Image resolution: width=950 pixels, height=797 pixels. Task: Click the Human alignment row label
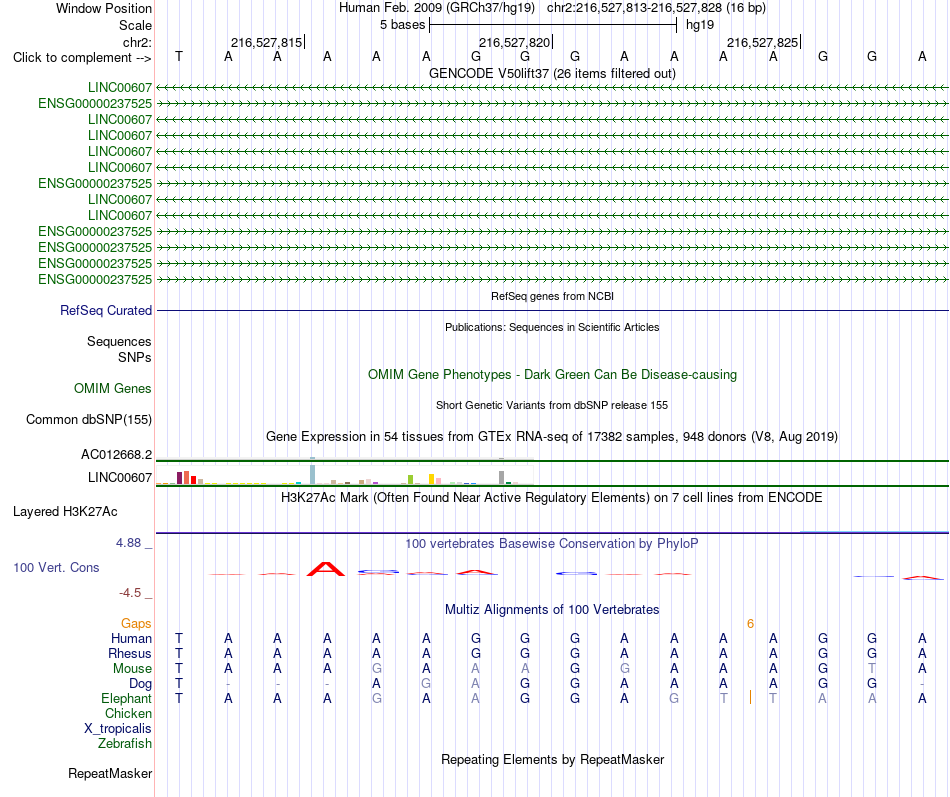click(131, 638)
